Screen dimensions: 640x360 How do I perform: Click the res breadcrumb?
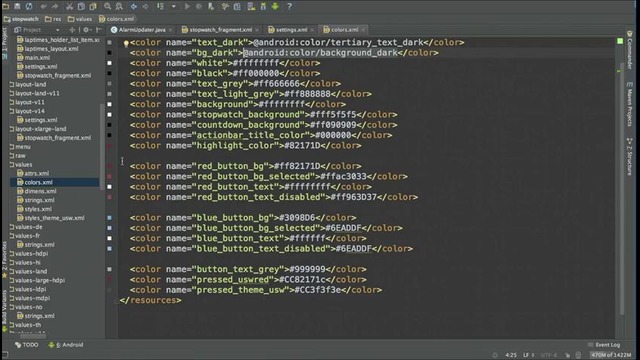(53, 19)
